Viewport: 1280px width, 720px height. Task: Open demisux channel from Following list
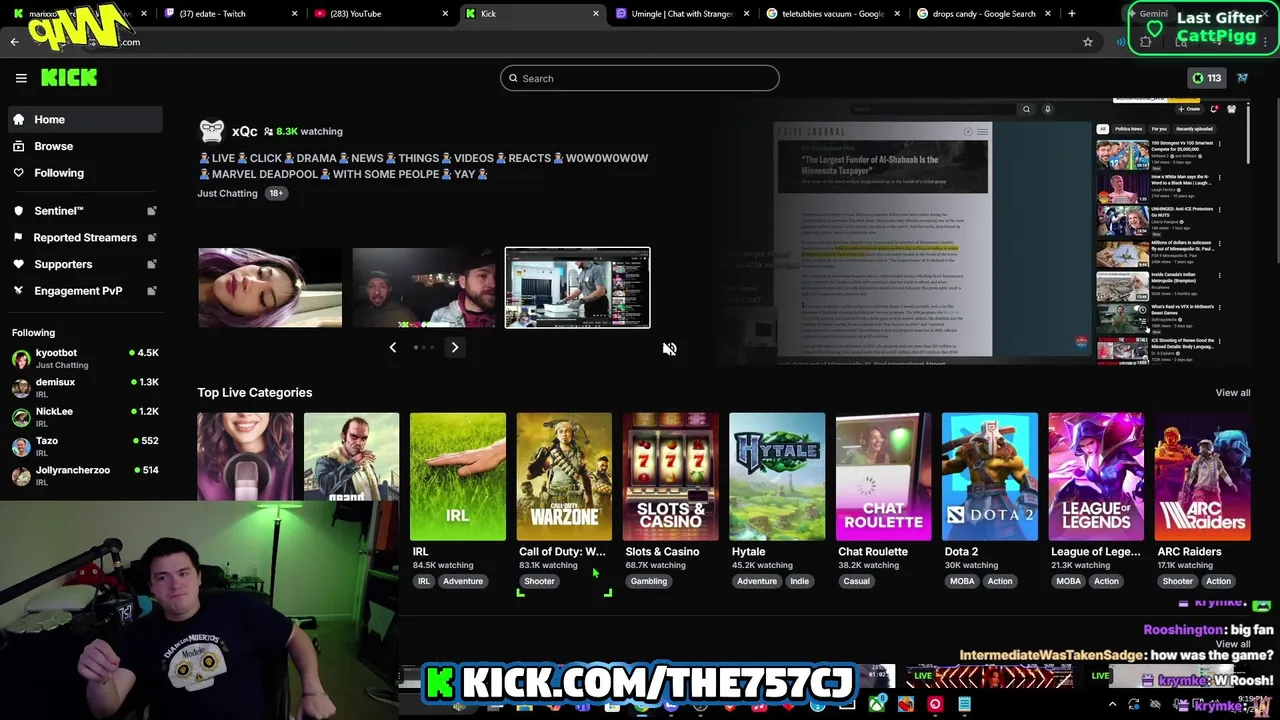(85, 387)
